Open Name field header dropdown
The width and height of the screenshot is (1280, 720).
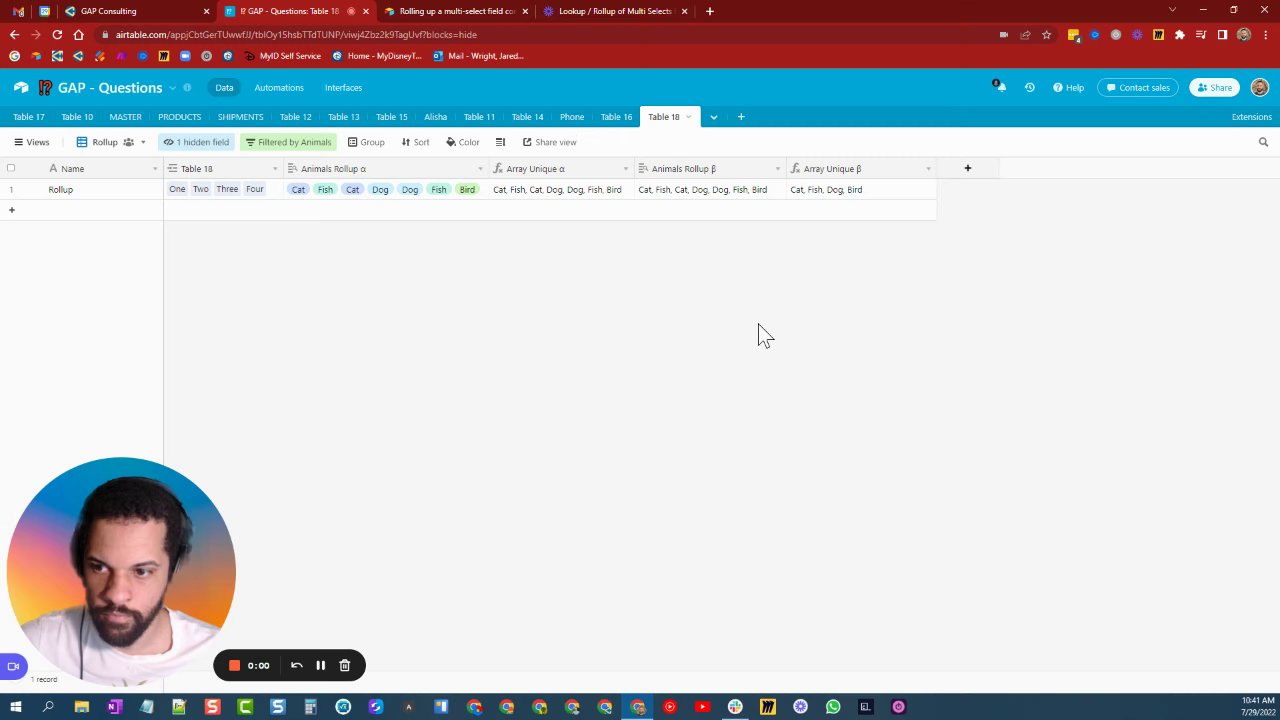click(x=154, y=169)
